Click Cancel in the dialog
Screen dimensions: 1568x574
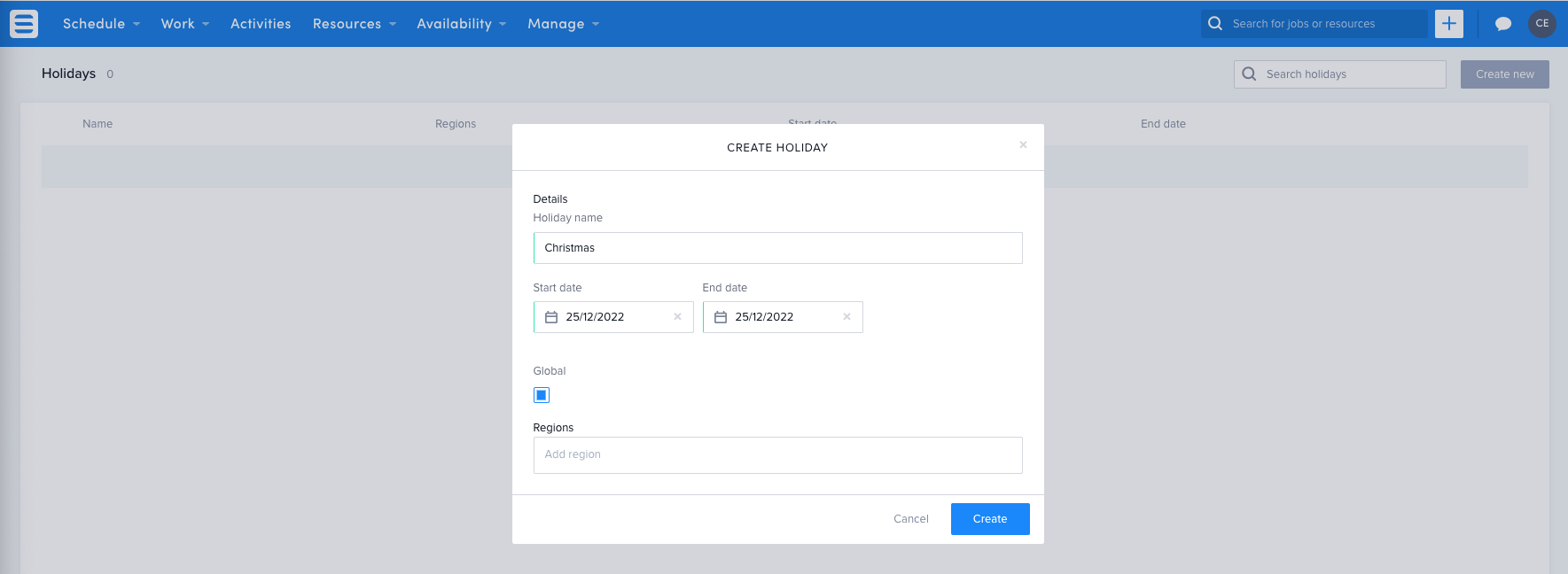click(x=910, y=519)
